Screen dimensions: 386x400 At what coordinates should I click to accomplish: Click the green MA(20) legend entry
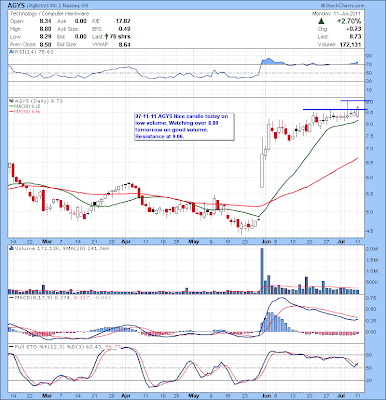(x=25, y=106)
